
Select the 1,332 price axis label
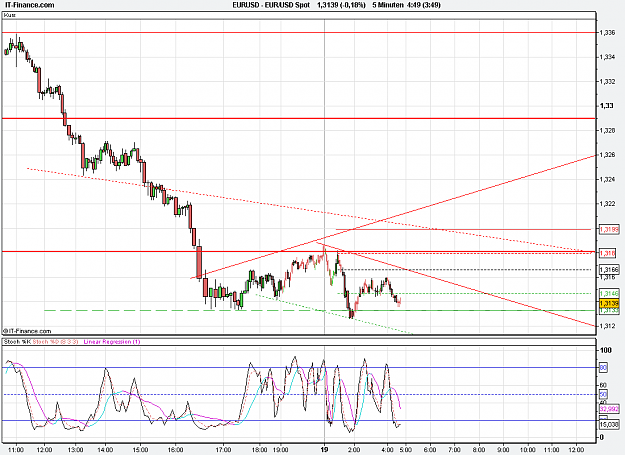[x=607, y=82]
